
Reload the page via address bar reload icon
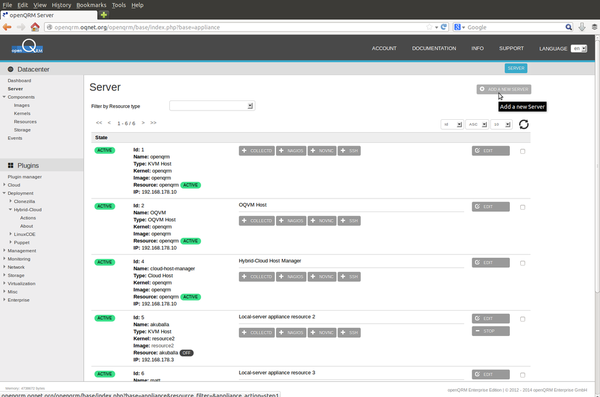(443, 27)
